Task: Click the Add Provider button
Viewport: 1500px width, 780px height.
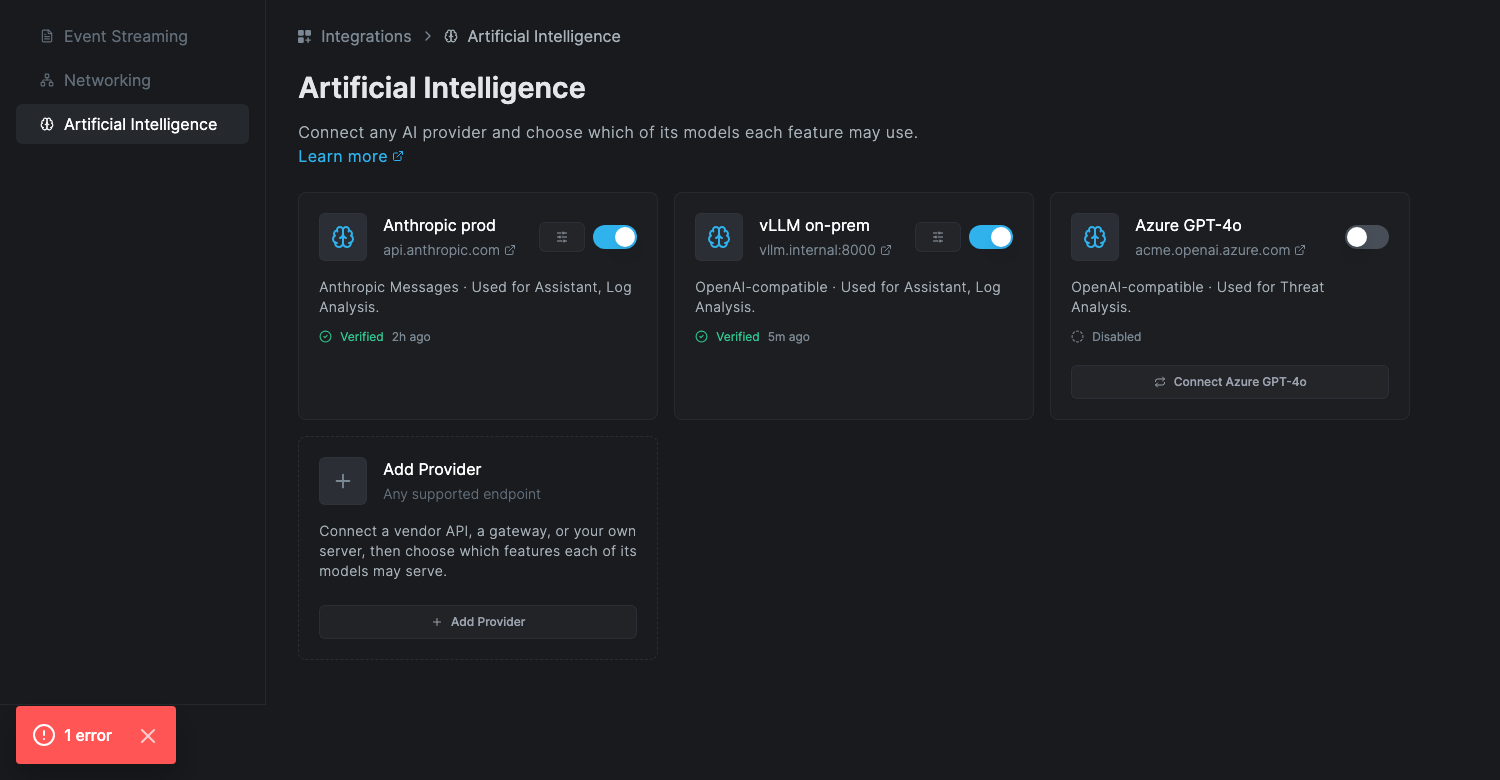Action: click(478, 622)
